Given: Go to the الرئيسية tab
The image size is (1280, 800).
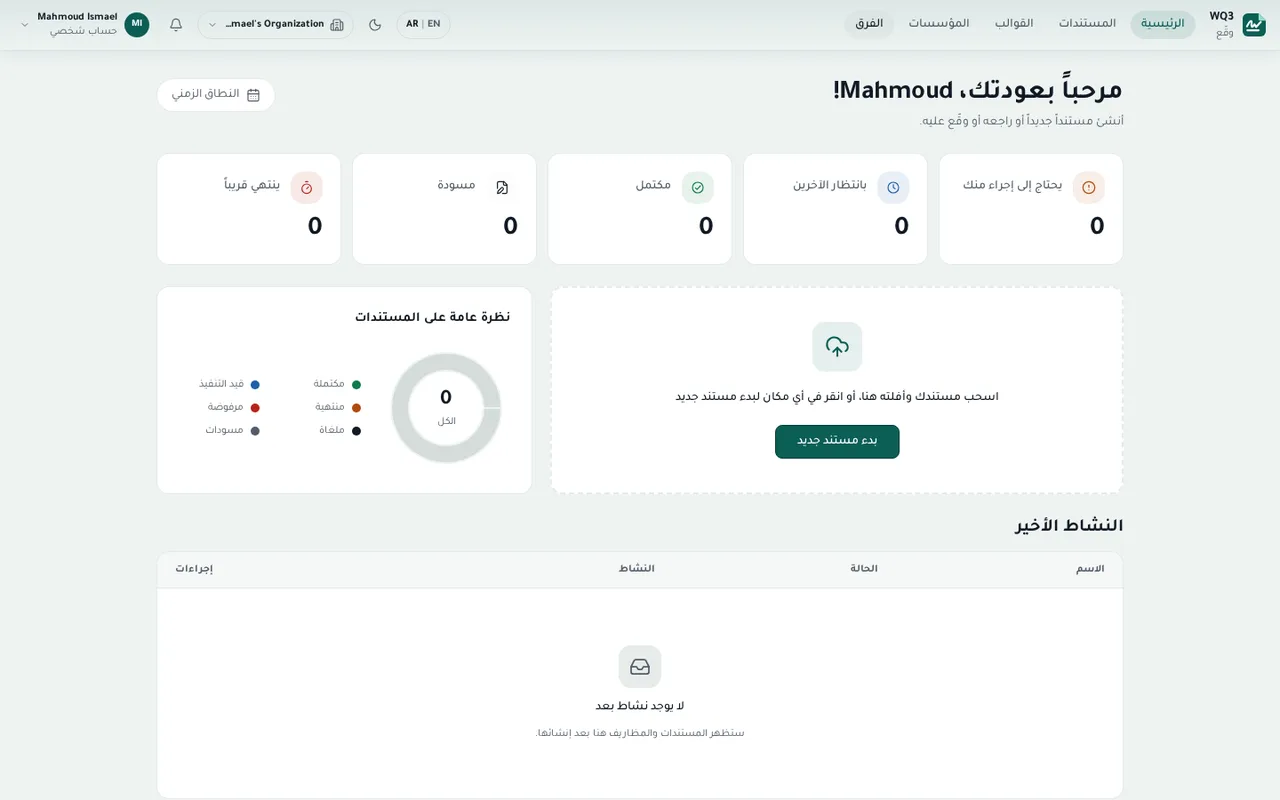Looking at the screenshot, I should 1163,25.
